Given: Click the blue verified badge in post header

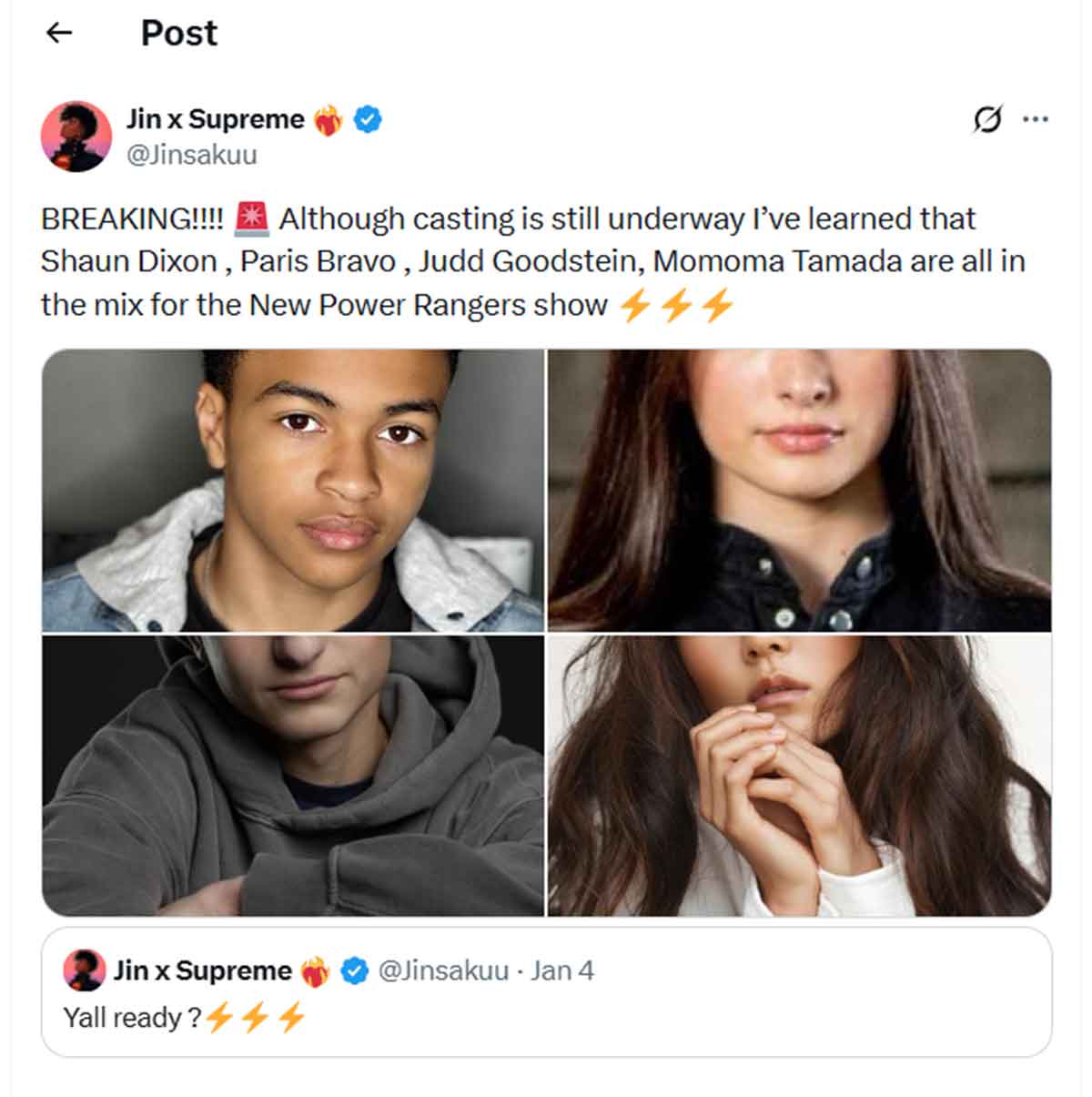Looking at the screenshot, I should coord(367,119).
